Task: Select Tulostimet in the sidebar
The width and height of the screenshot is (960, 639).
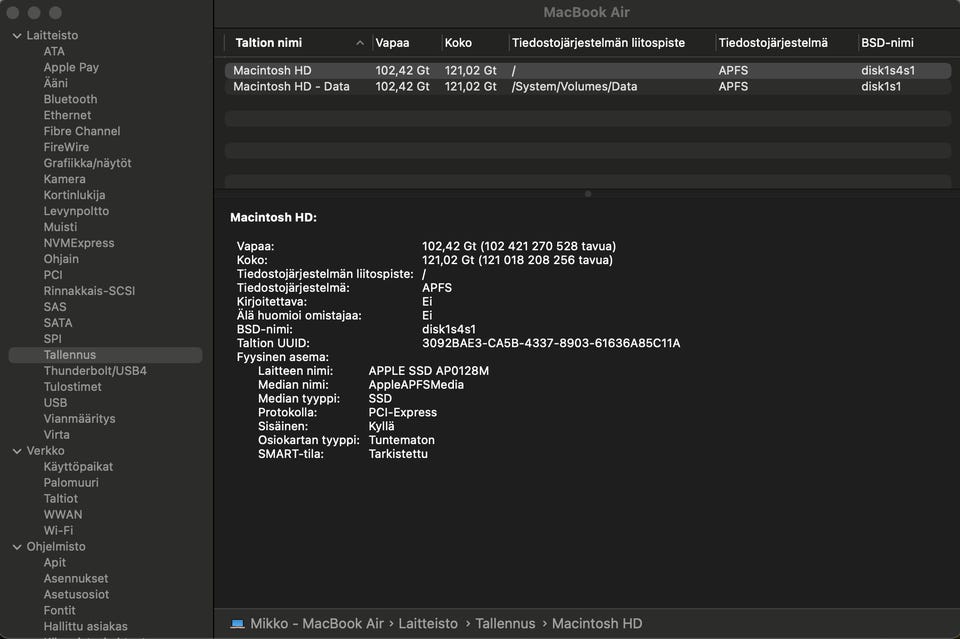Action: (x=72, y=387)
